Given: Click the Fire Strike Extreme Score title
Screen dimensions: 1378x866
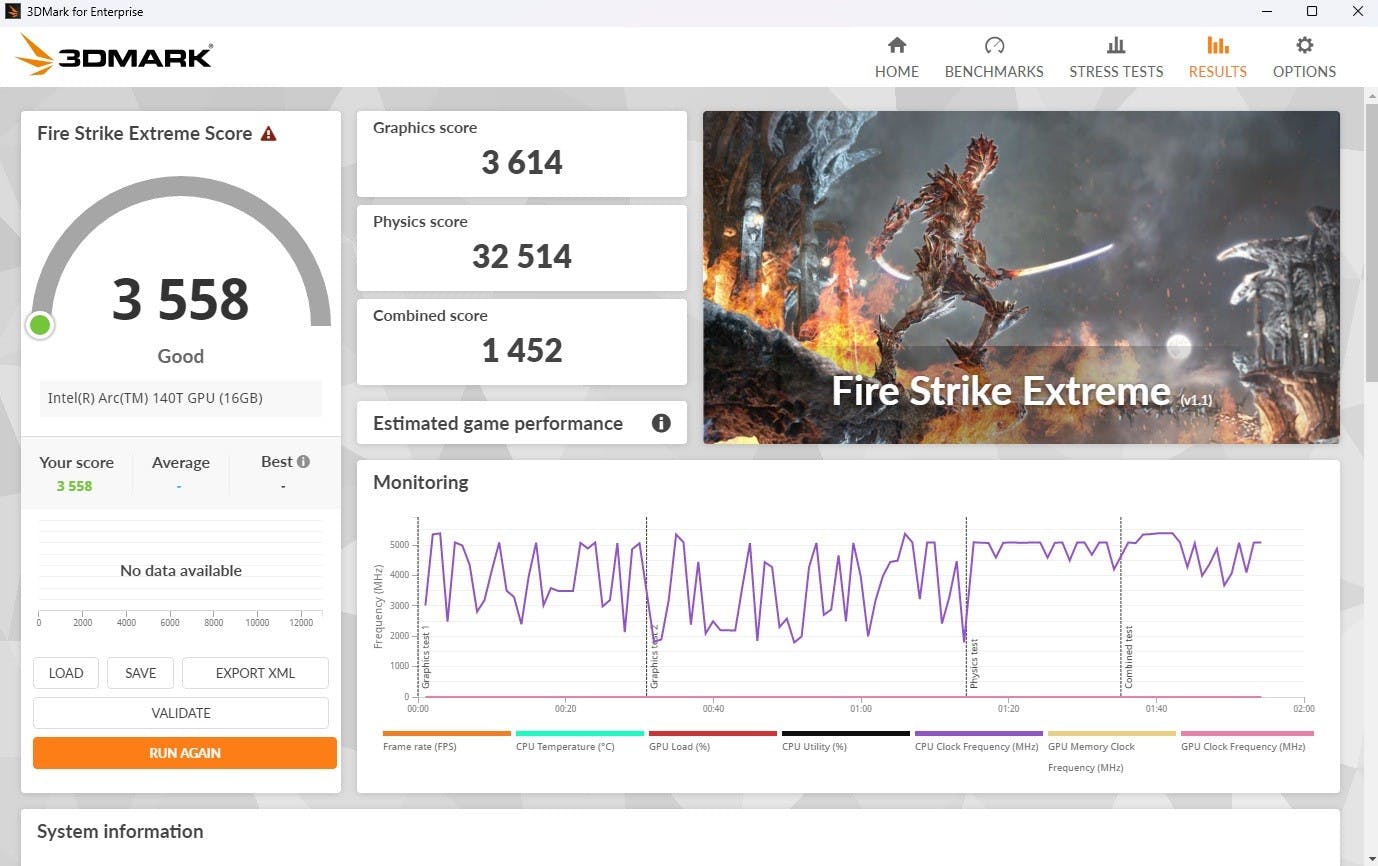Looking at the screenshot, I should [x=145, y=133].
